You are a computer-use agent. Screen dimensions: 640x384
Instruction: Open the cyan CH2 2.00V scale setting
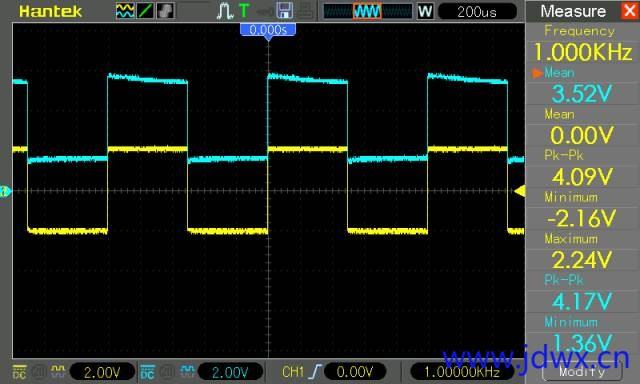click(230, 372)
